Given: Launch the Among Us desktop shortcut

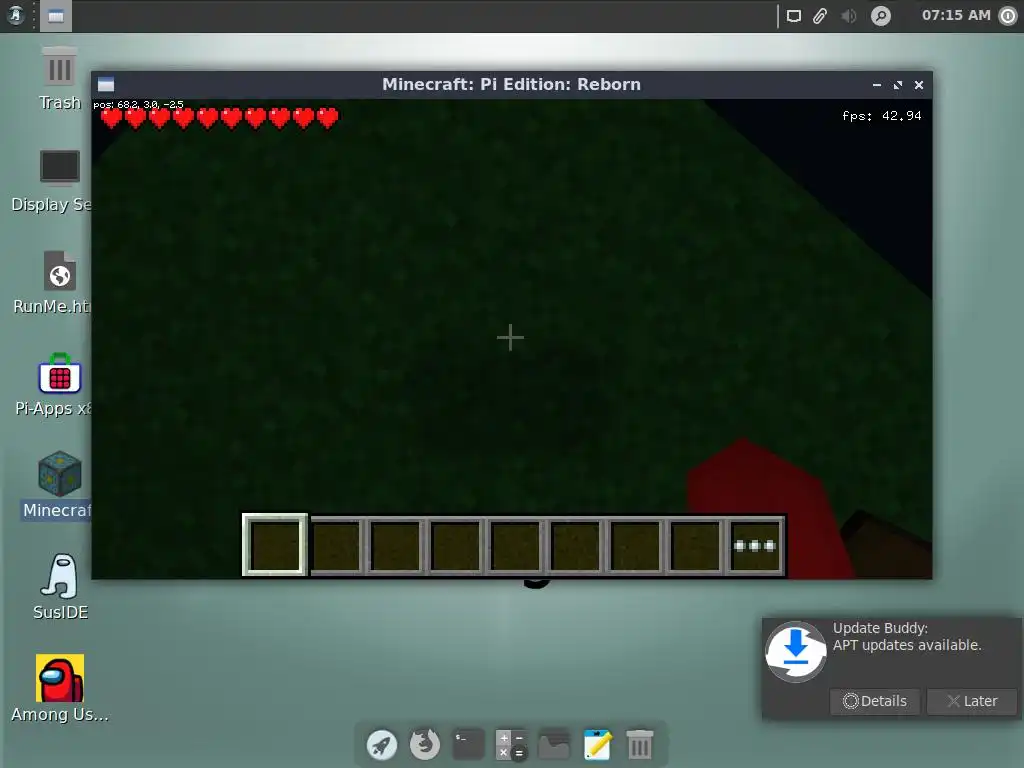Looking at the screenshot, I should pyautogui.click(x=59, y=678).
